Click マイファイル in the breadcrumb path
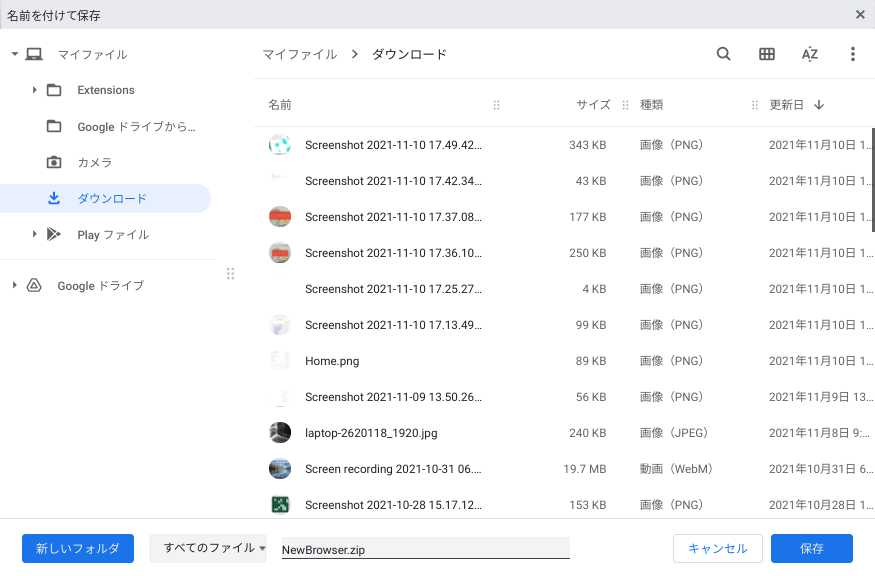 (299, 54)
